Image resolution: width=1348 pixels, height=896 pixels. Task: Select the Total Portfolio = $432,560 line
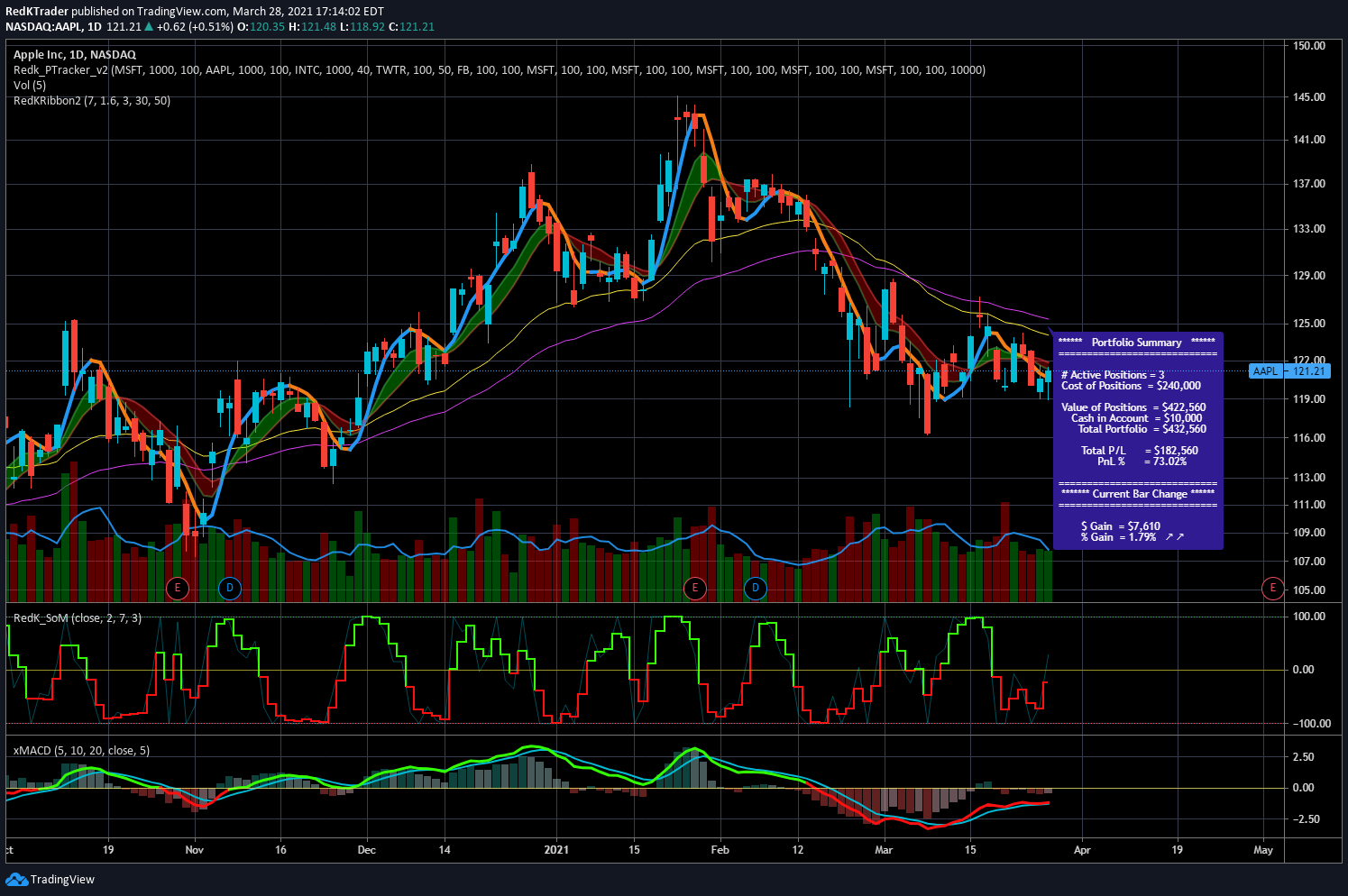click(1142, 429)
